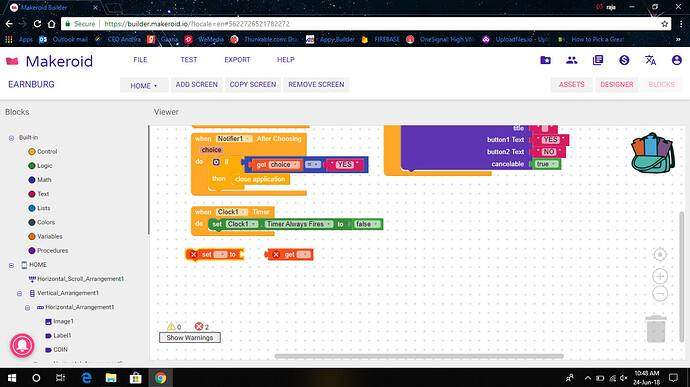Reload the browser page
The height and width of the screenshot is (387, 690).
(x=37, y=24)
